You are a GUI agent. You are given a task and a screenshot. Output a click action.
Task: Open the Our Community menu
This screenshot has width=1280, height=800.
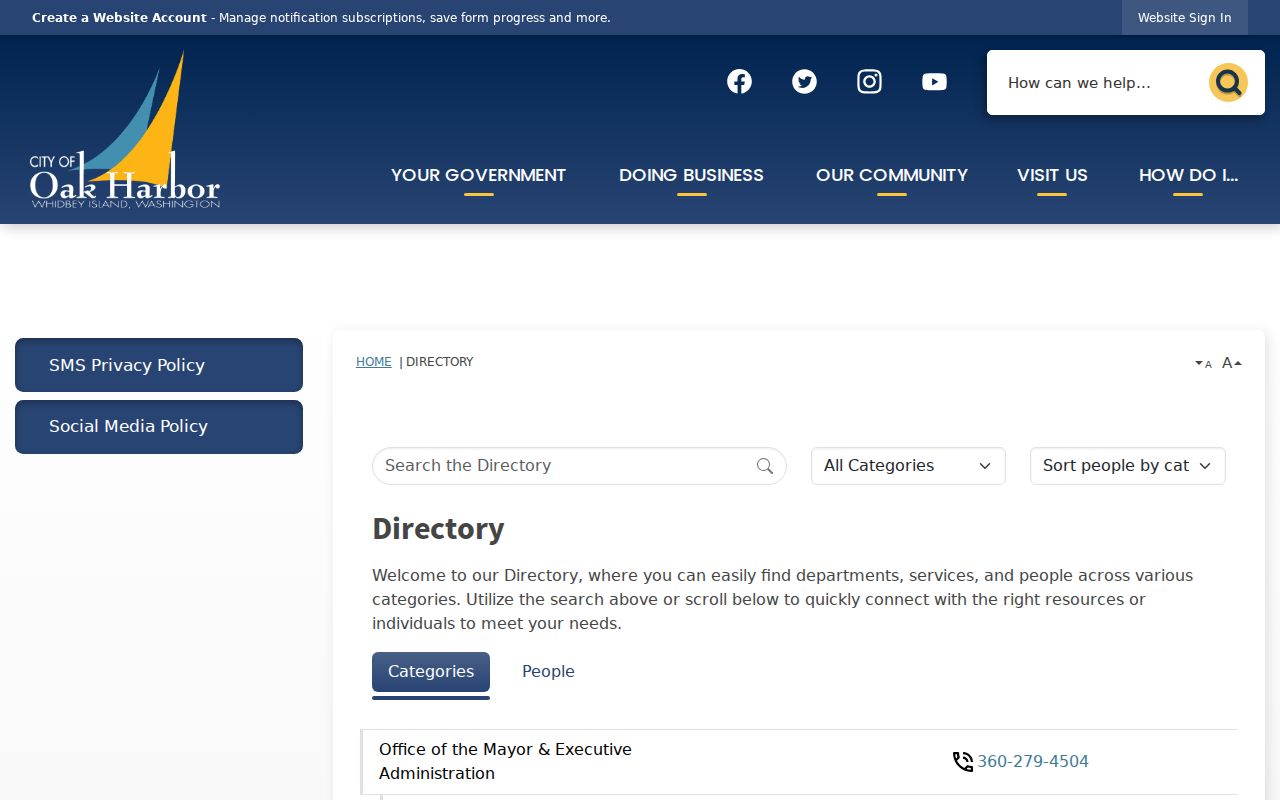pos(892,176)
